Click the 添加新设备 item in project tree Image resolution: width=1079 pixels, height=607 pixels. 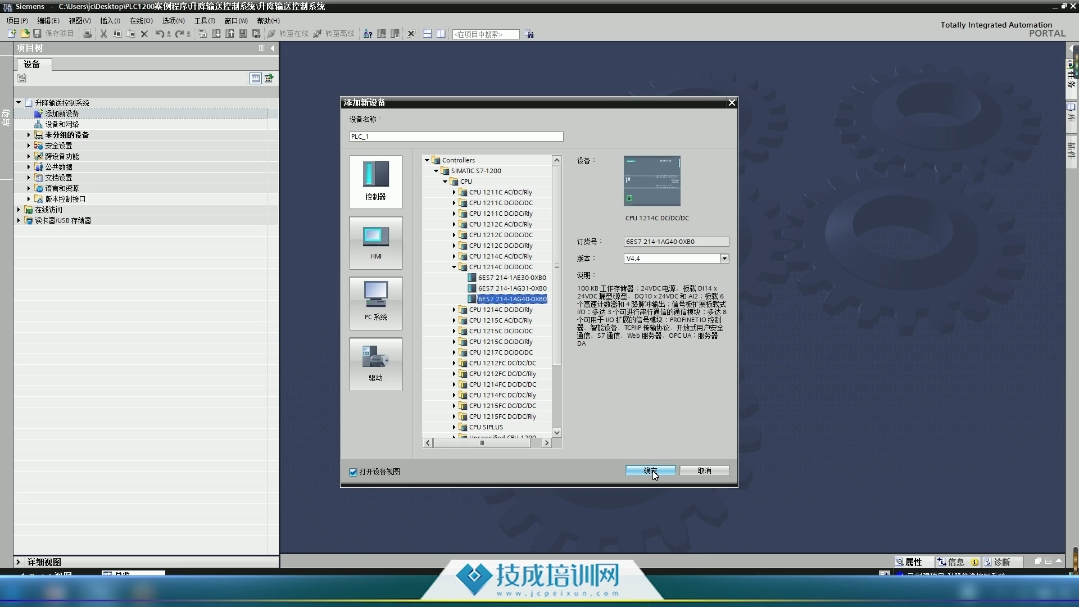click(62, 114)
